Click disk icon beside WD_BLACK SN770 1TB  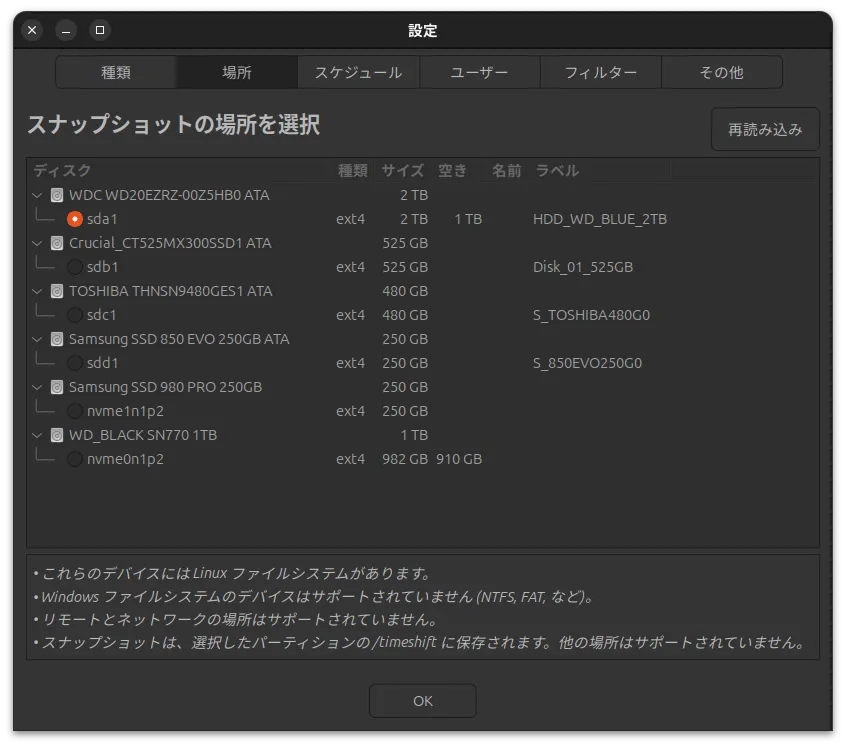tap(57, 435)
